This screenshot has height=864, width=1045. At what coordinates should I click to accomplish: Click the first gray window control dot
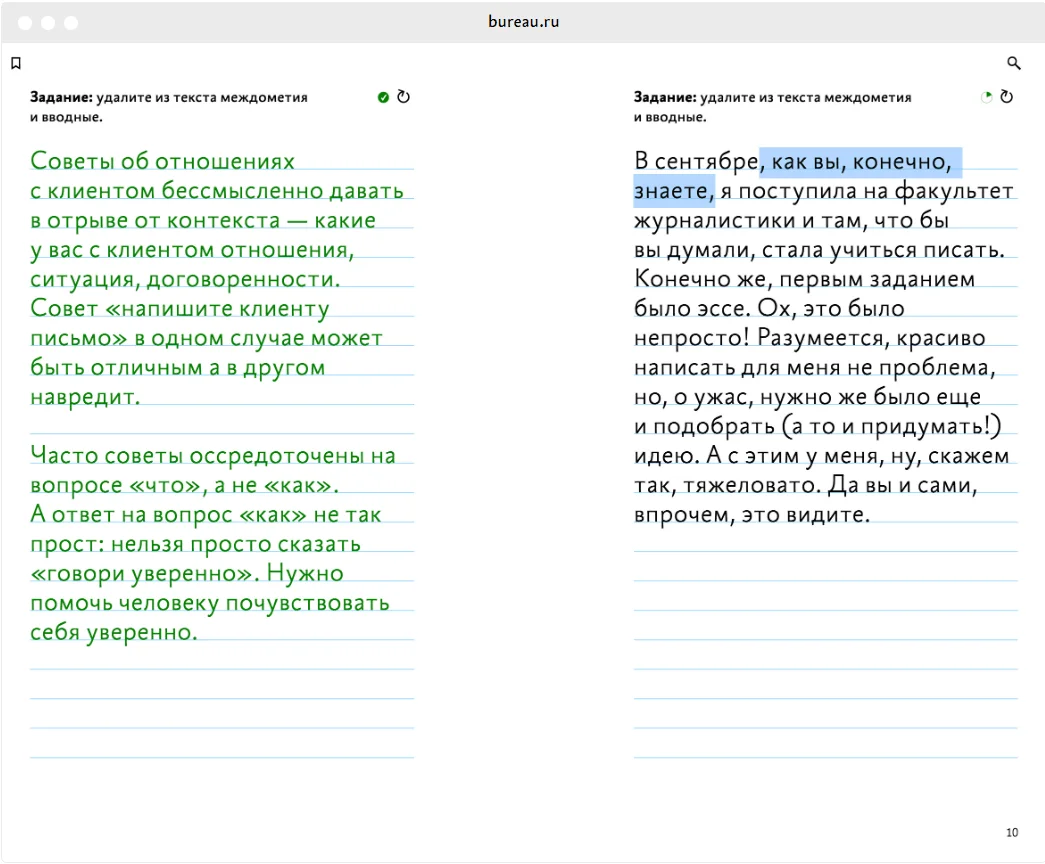(25, 23)
